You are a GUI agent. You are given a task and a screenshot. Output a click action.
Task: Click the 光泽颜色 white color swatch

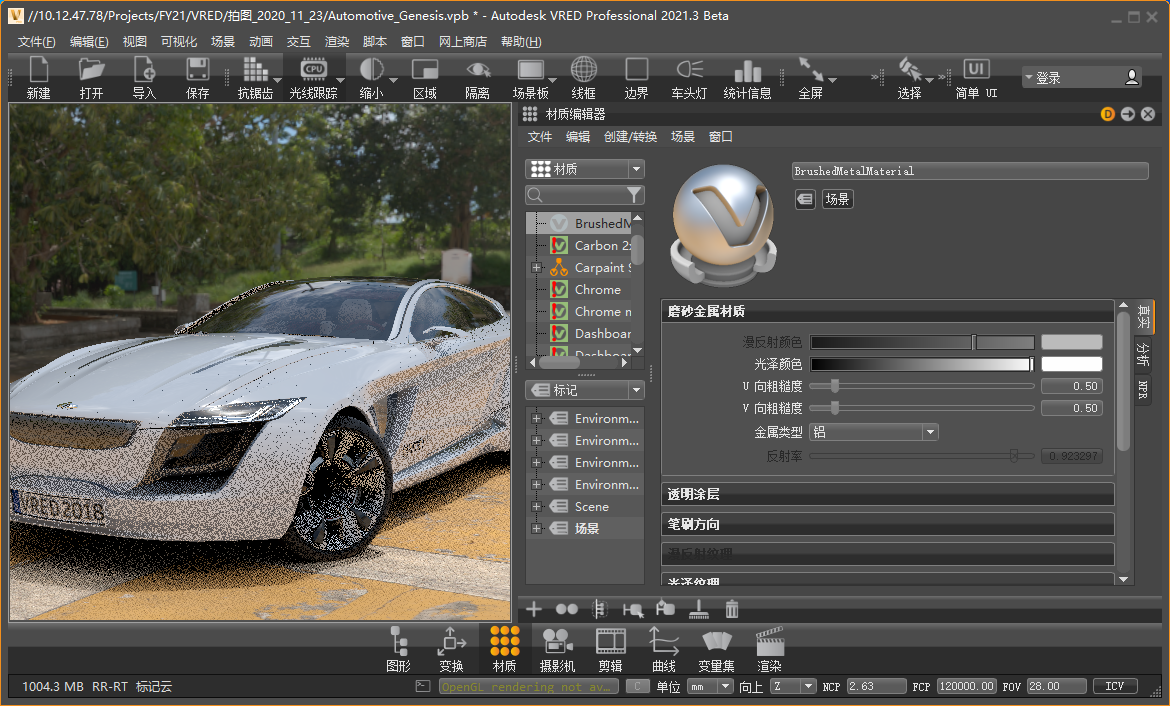pos(1071,364)
